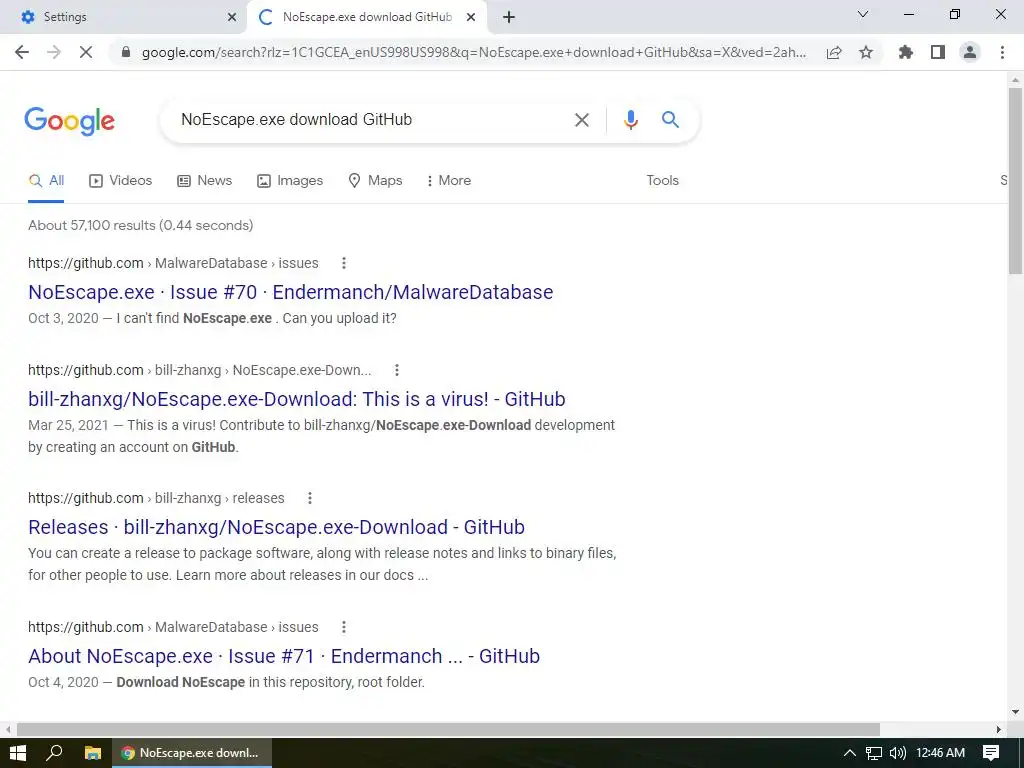Viewport: 1024px width, 768px height.
Task: Submit search with magnifier icon
Action: [670, 120]
